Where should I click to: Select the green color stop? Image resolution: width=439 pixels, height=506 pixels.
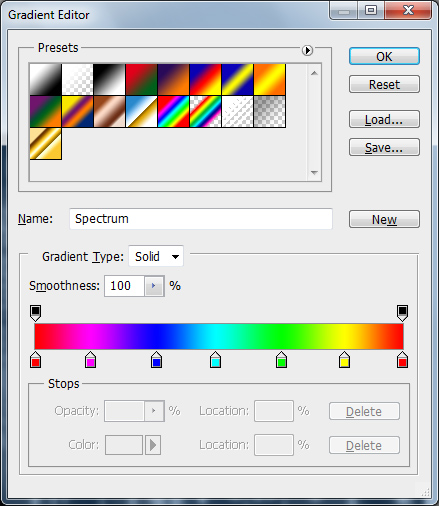tap(281, 359)
